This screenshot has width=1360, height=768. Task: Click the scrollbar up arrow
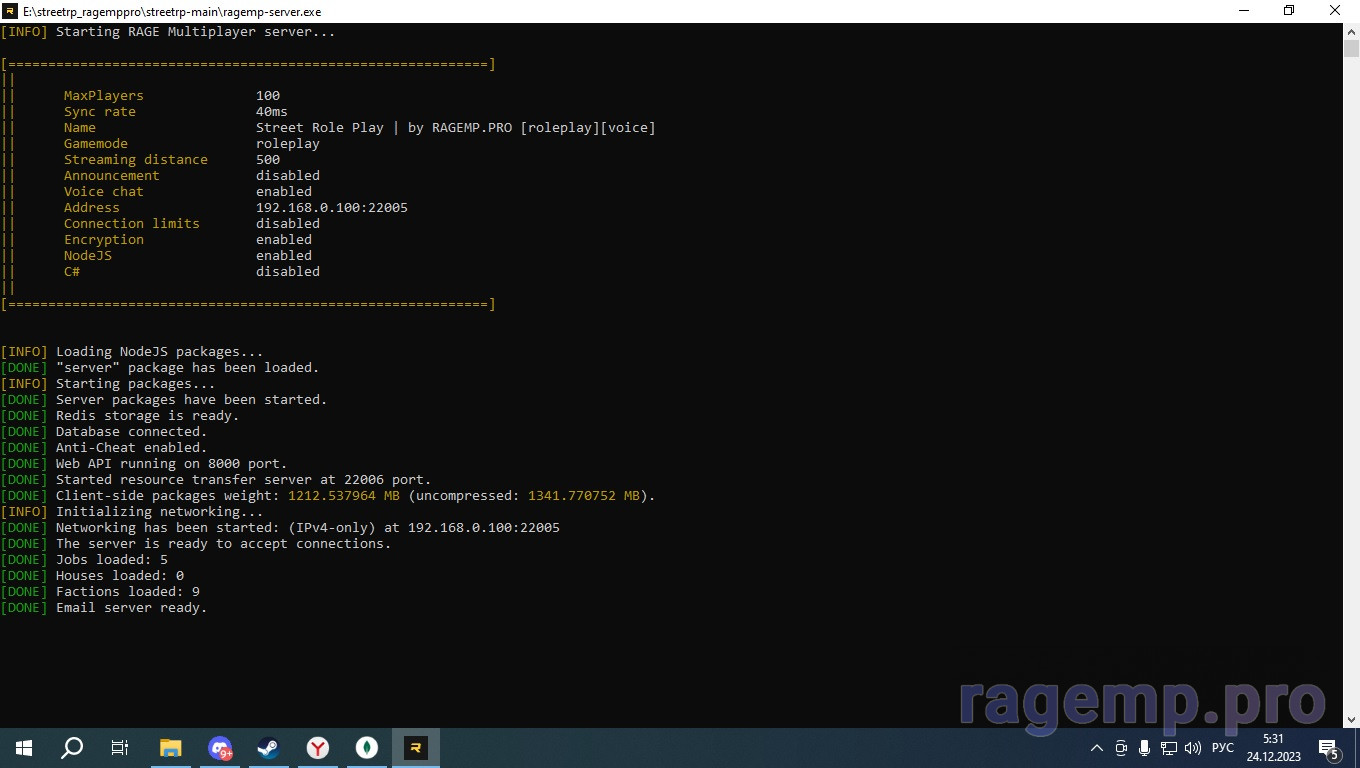1351,31
